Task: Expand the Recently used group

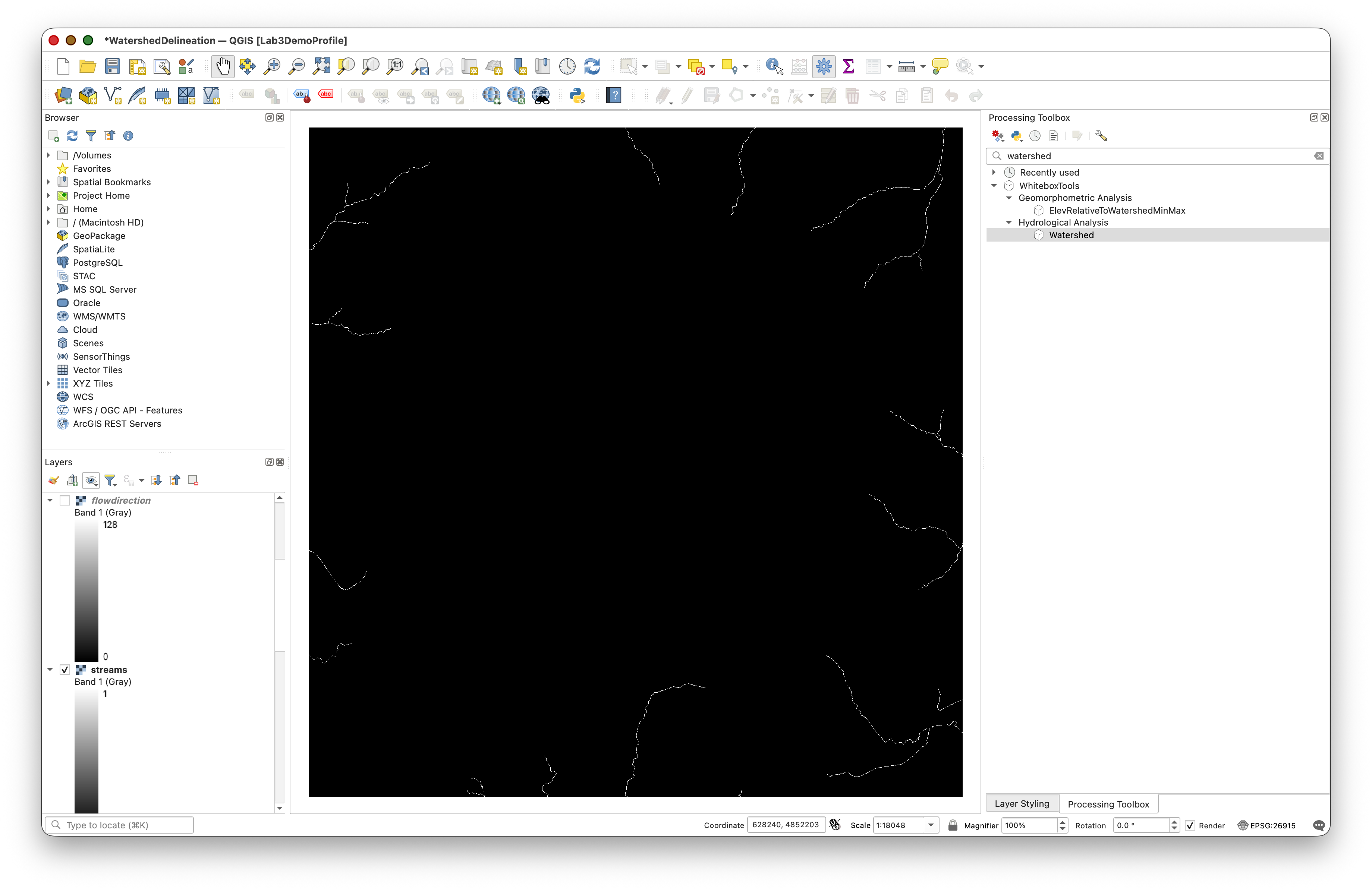Action: 994,172
